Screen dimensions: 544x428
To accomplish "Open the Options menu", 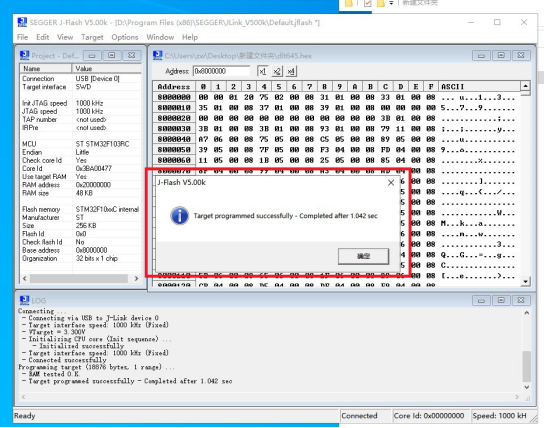I will tap(125, 37).
